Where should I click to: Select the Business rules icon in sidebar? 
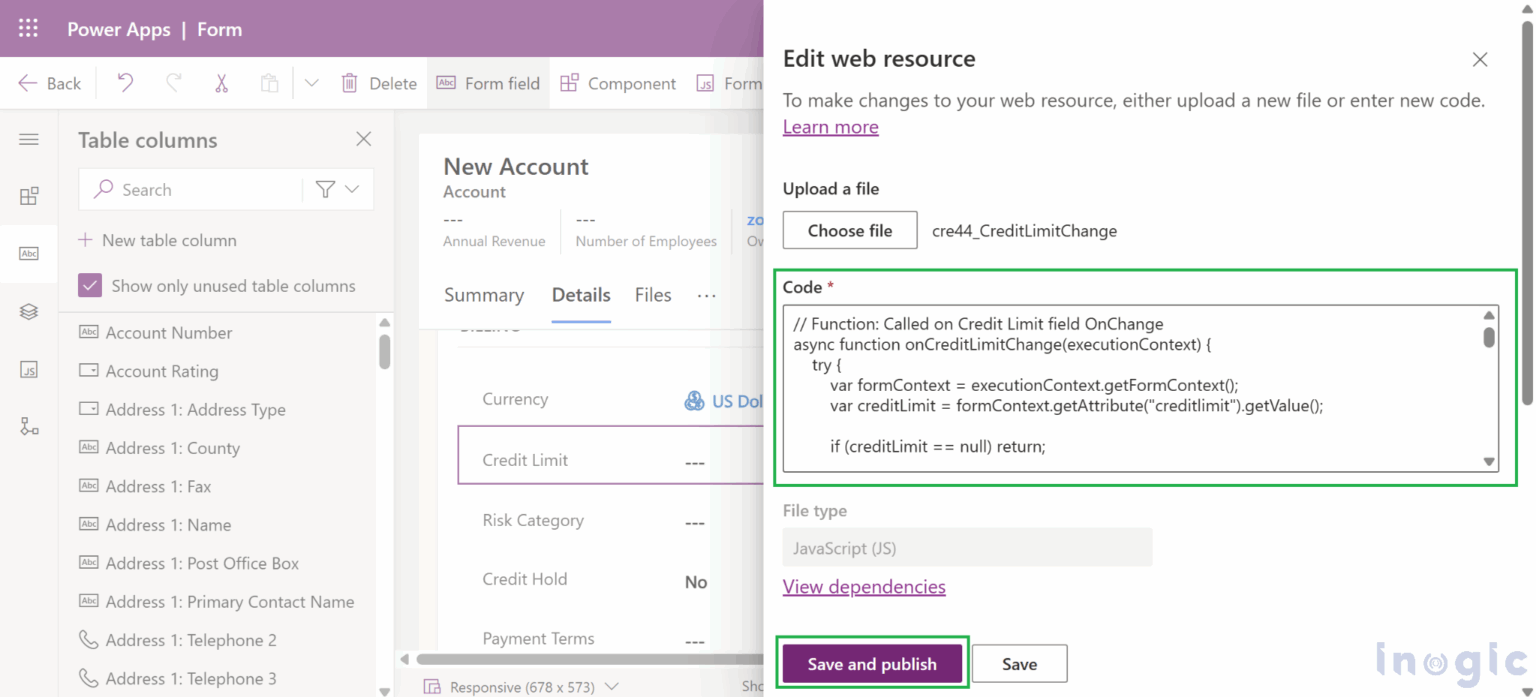(x=30, y=426)
